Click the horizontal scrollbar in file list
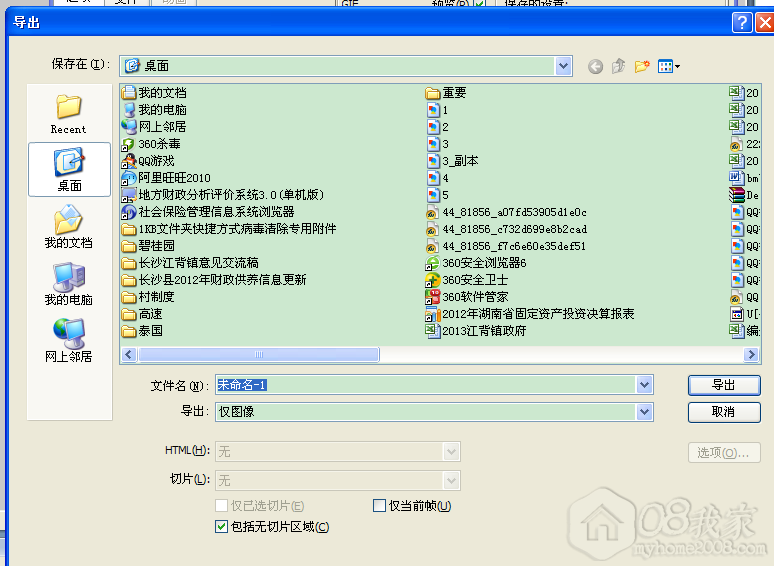774x566 pixels. [x=258, y=355]
